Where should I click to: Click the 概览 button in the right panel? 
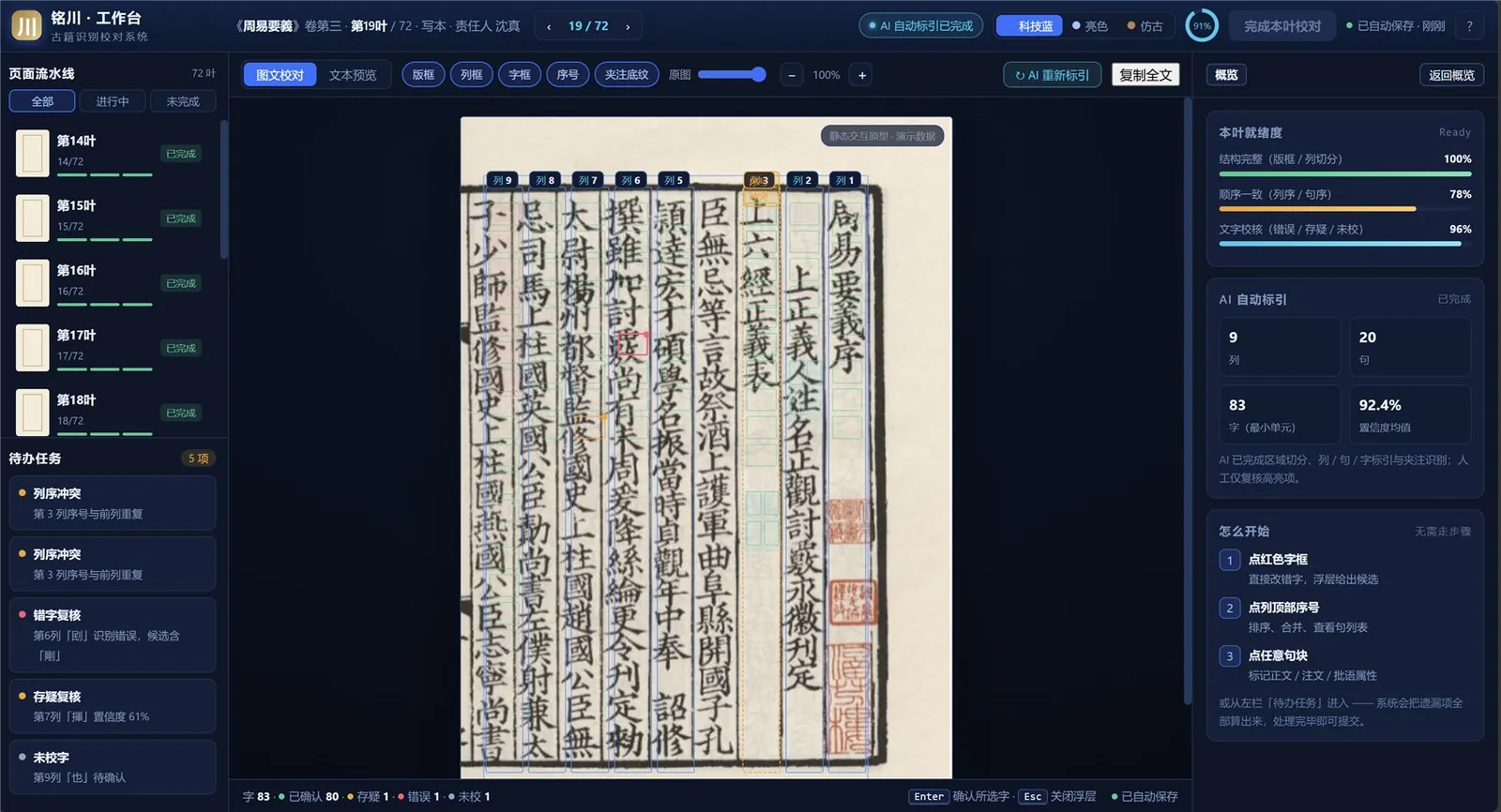click(x=1226, y=75)
